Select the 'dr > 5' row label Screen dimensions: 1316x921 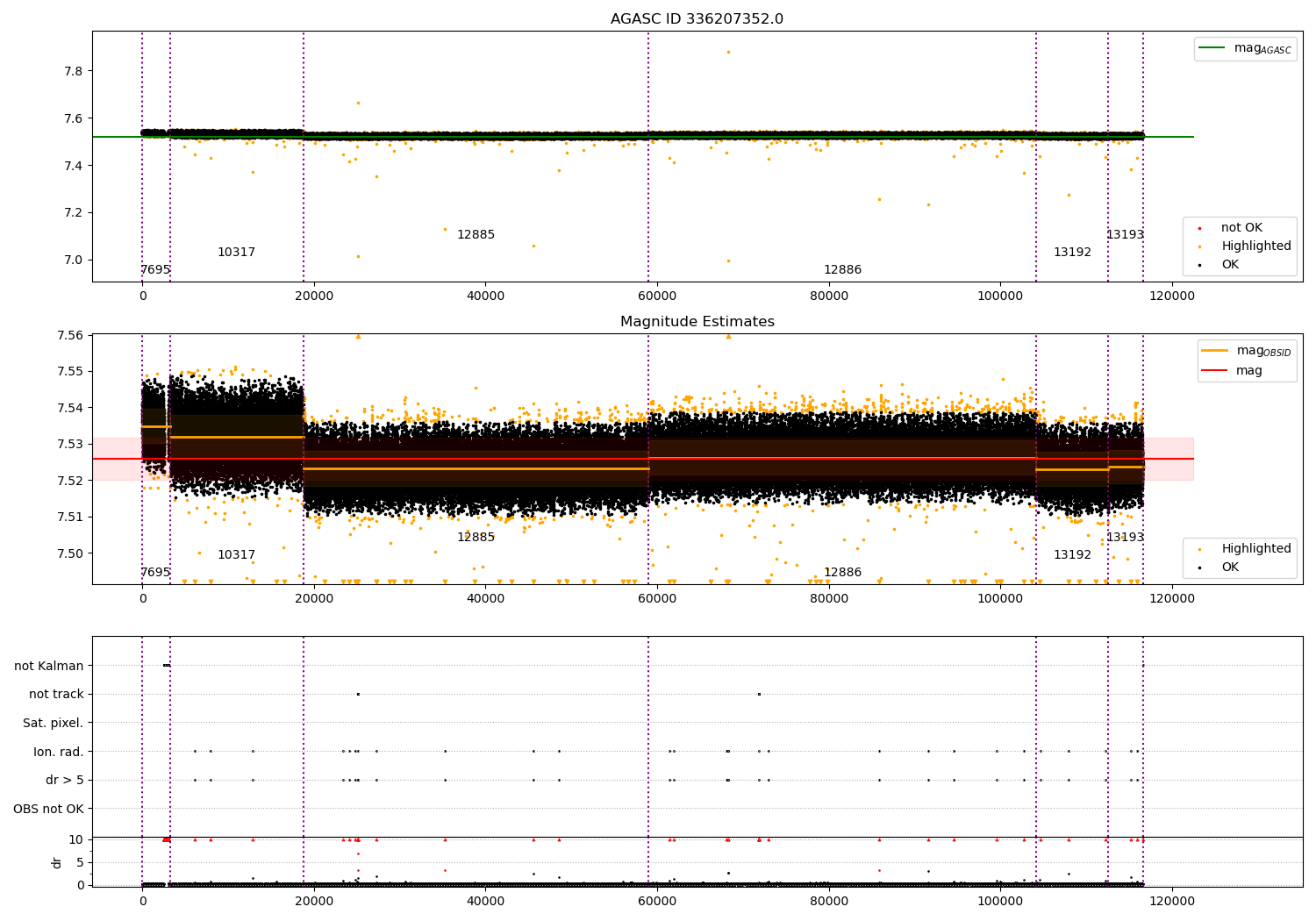pos(65,781)
